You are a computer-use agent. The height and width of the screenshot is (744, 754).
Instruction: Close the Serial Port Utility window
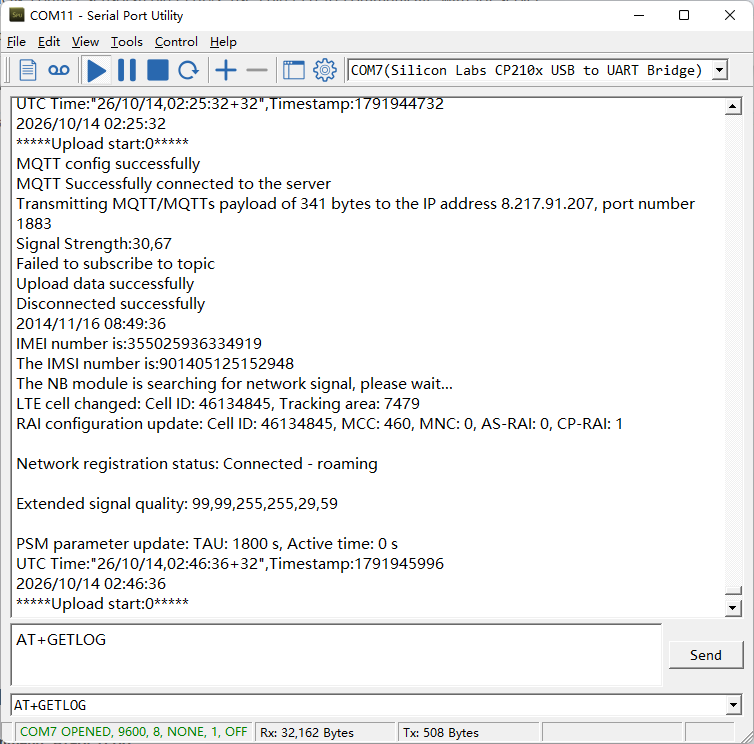(x=729, y=15)
